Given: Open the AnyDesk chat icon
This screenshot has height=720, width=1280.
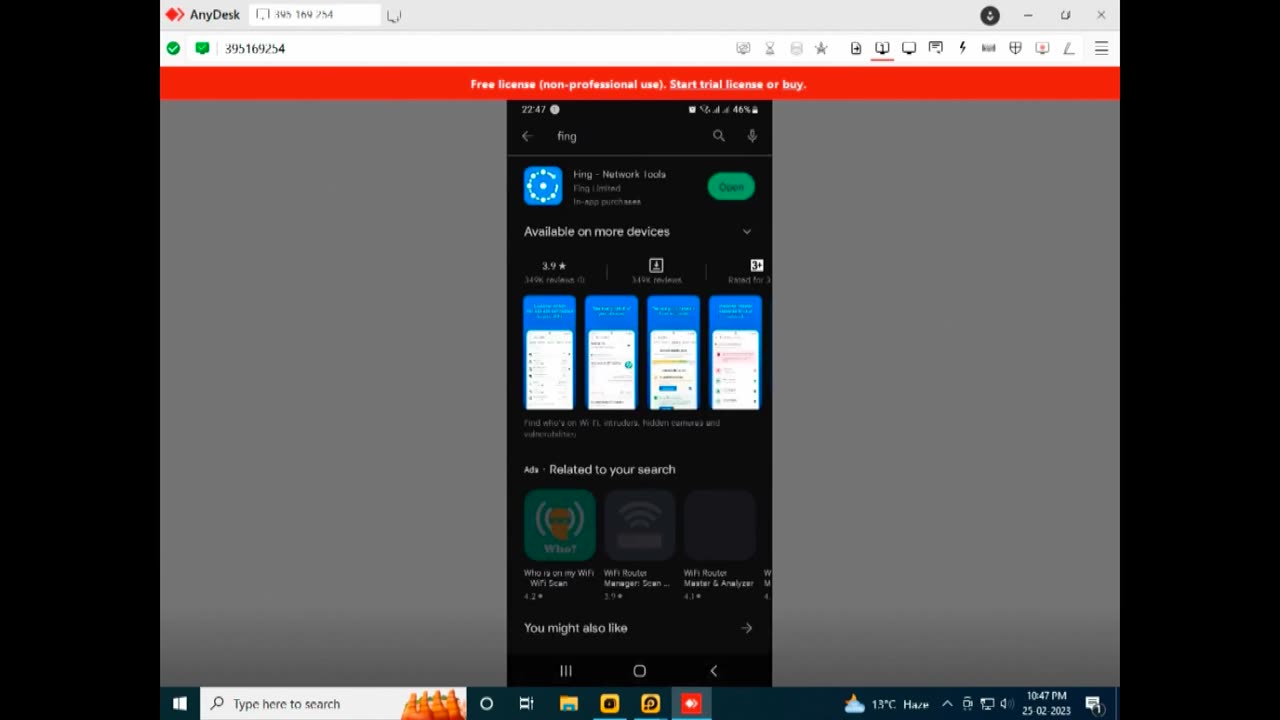Looking at the screenshot, I should click(x=935, y=48).
